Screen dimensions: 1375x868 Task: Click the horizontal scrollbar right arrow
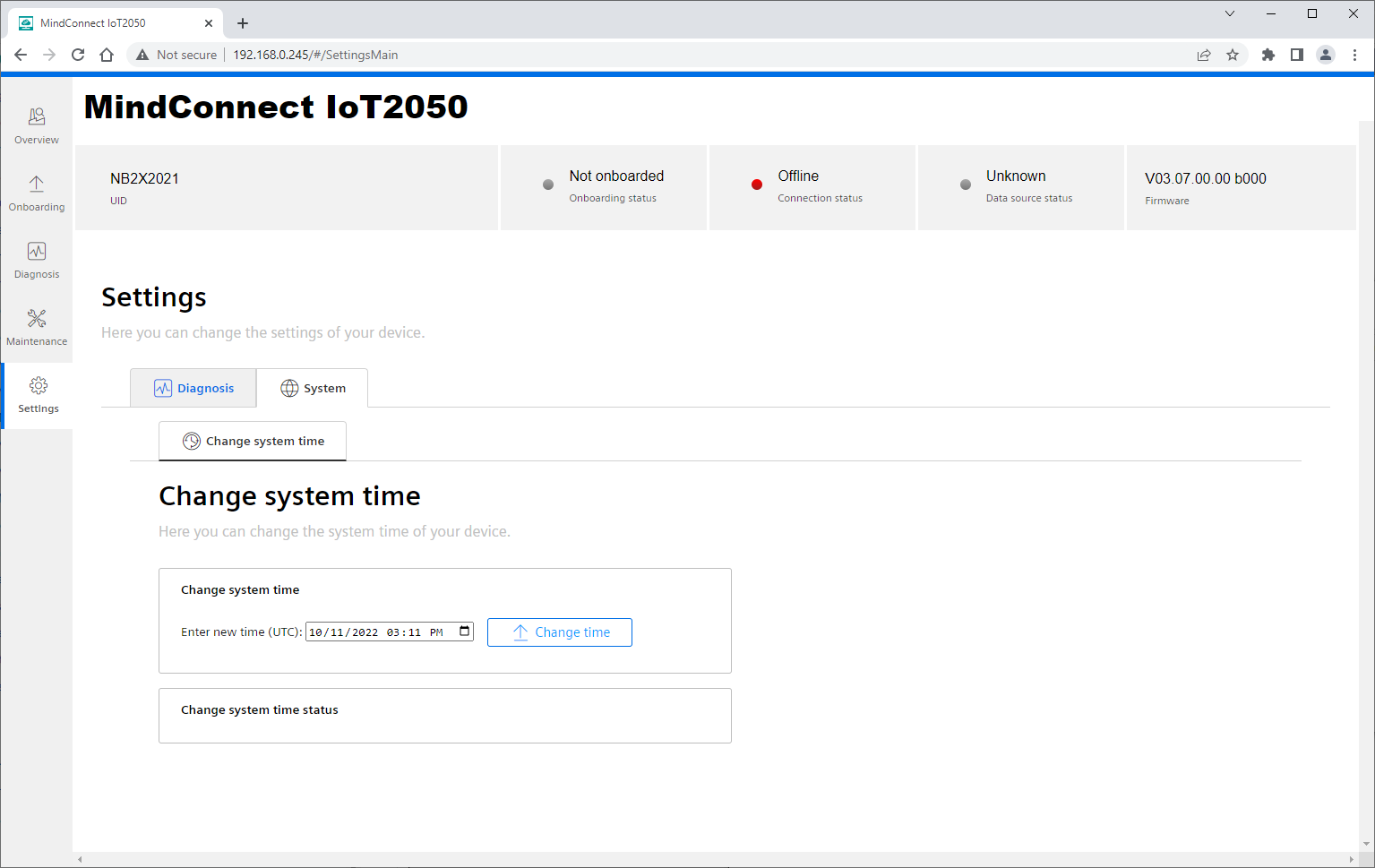(x=1353, y=859)
